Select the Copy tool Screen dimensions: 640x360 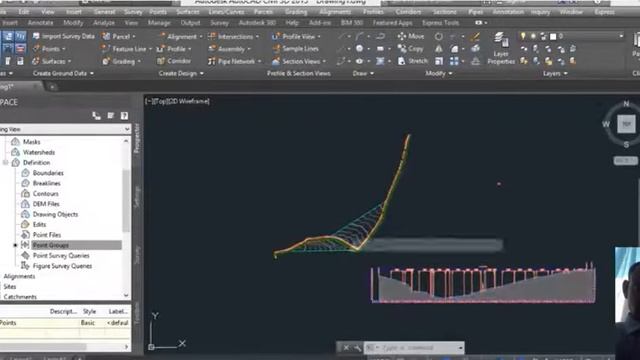411,49
